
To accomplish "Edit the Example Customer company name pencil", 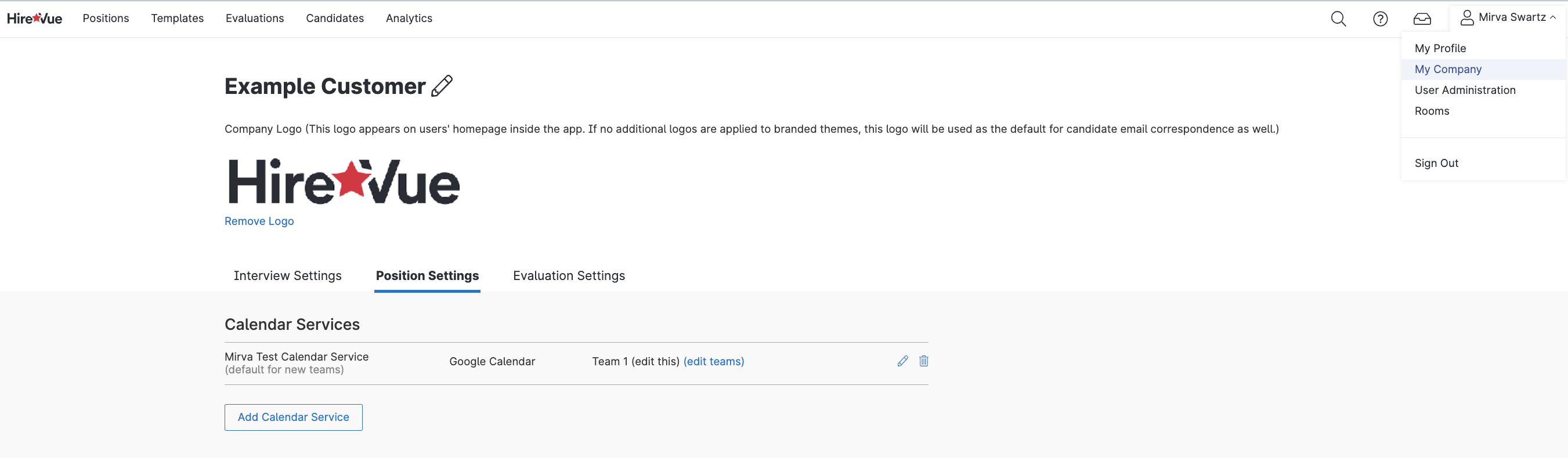I will pyautogui.click(x=442, y=86).
